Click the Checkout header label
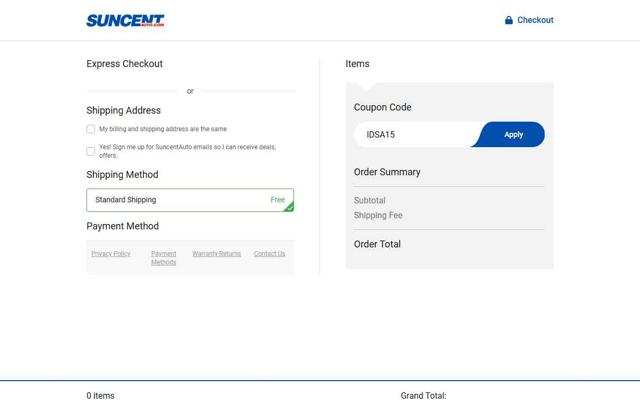The width and height of the screenshot is (640, 411). (535, 20)
